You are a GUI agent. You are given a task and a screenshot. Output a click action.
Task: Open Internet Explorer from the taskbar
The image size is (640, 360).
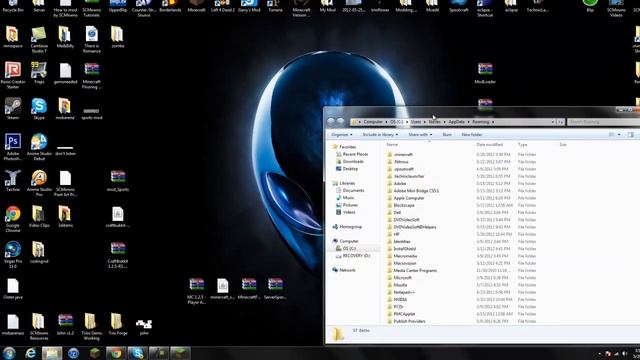[31, 353]
